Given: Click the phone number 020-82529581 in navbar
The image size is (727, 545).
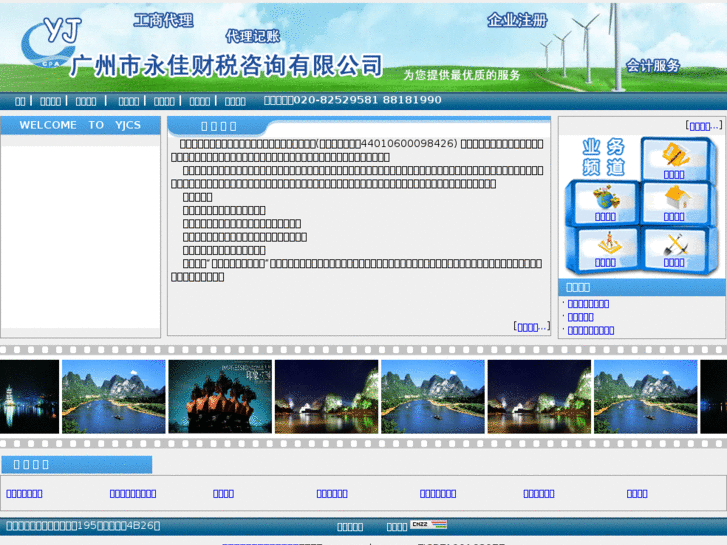Looking at the screenshot, I should [x=336, y=100].
